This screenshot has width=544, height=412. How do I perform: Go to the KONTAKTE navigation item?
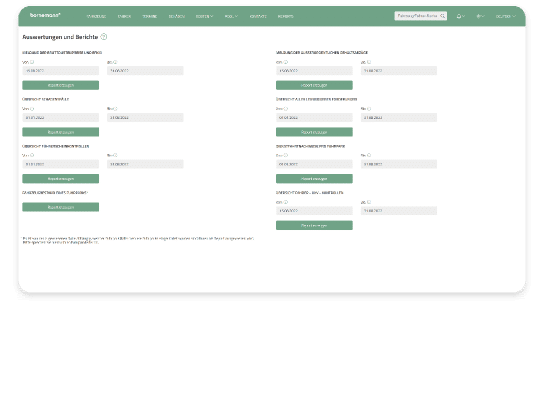pyautogui.click(x=258, y=16)
